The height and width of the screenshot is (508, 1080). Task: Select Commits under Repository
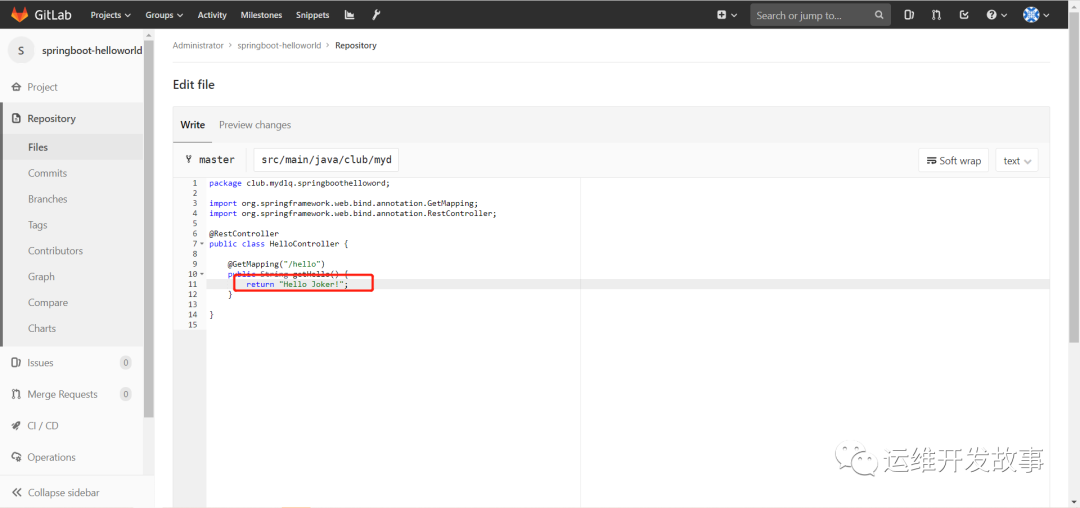click(x=48, y=173)
